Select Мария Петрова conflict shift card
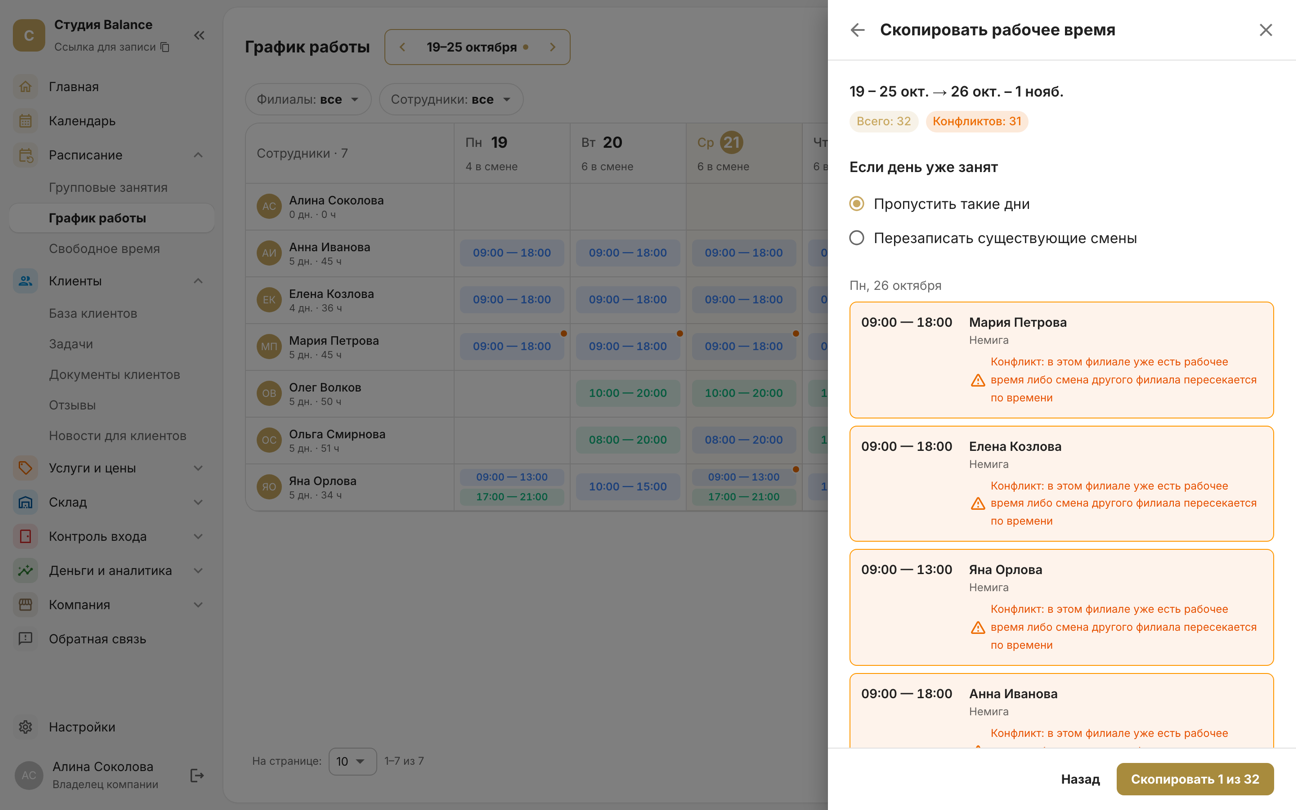 [1061, 360]
